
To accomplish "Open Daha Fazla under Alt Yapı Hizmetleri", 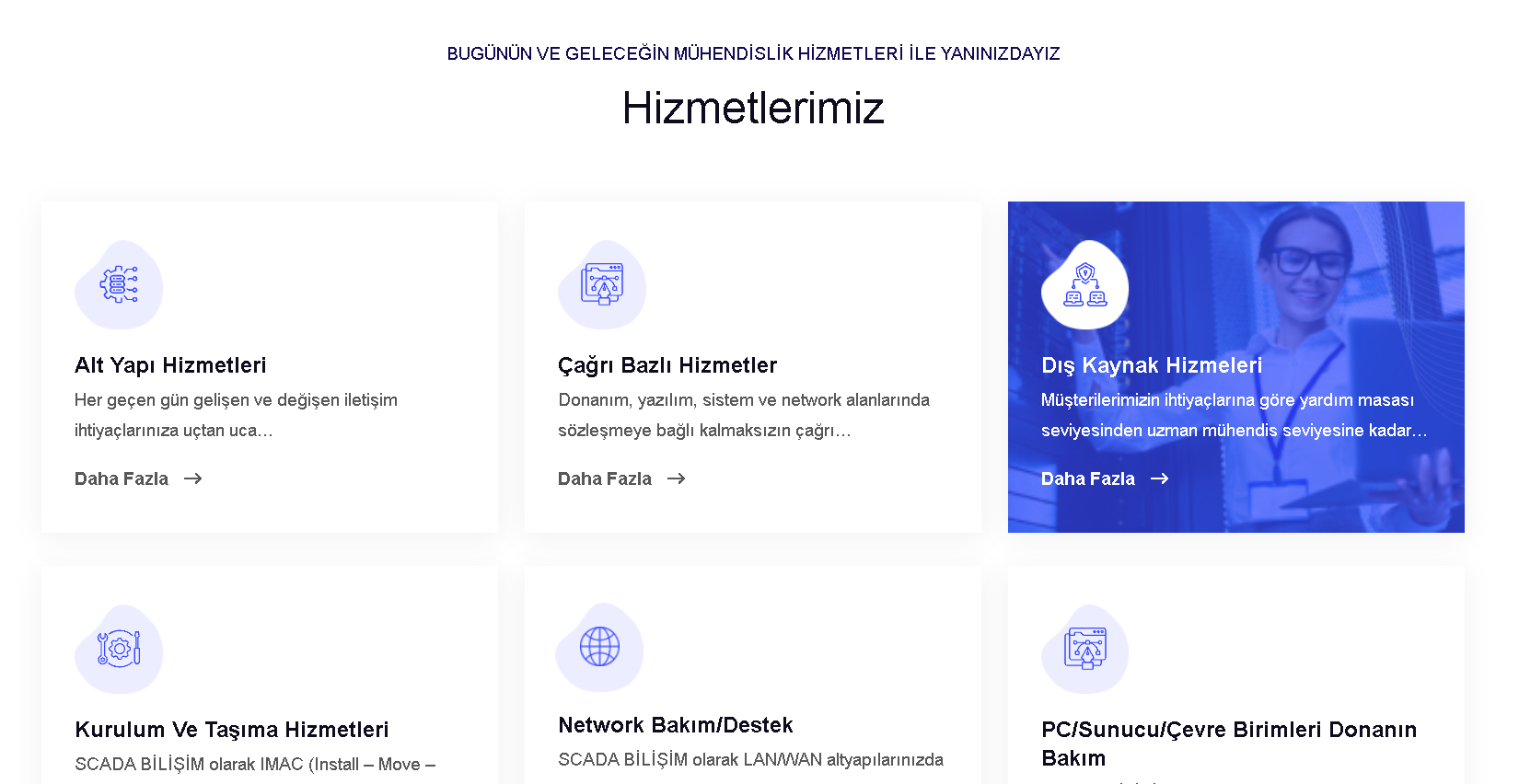I will (x=122, y=478).
